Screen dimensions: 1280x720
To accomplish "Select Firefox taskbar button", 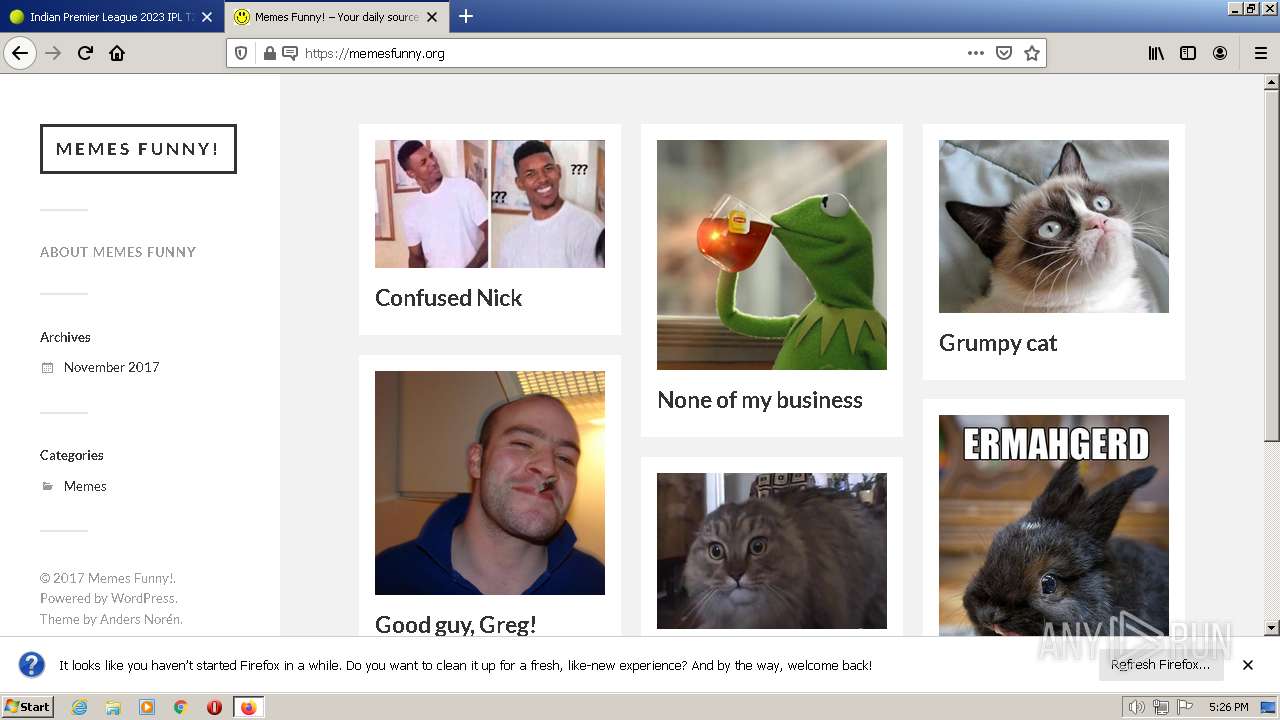I will tap(249, 707).
